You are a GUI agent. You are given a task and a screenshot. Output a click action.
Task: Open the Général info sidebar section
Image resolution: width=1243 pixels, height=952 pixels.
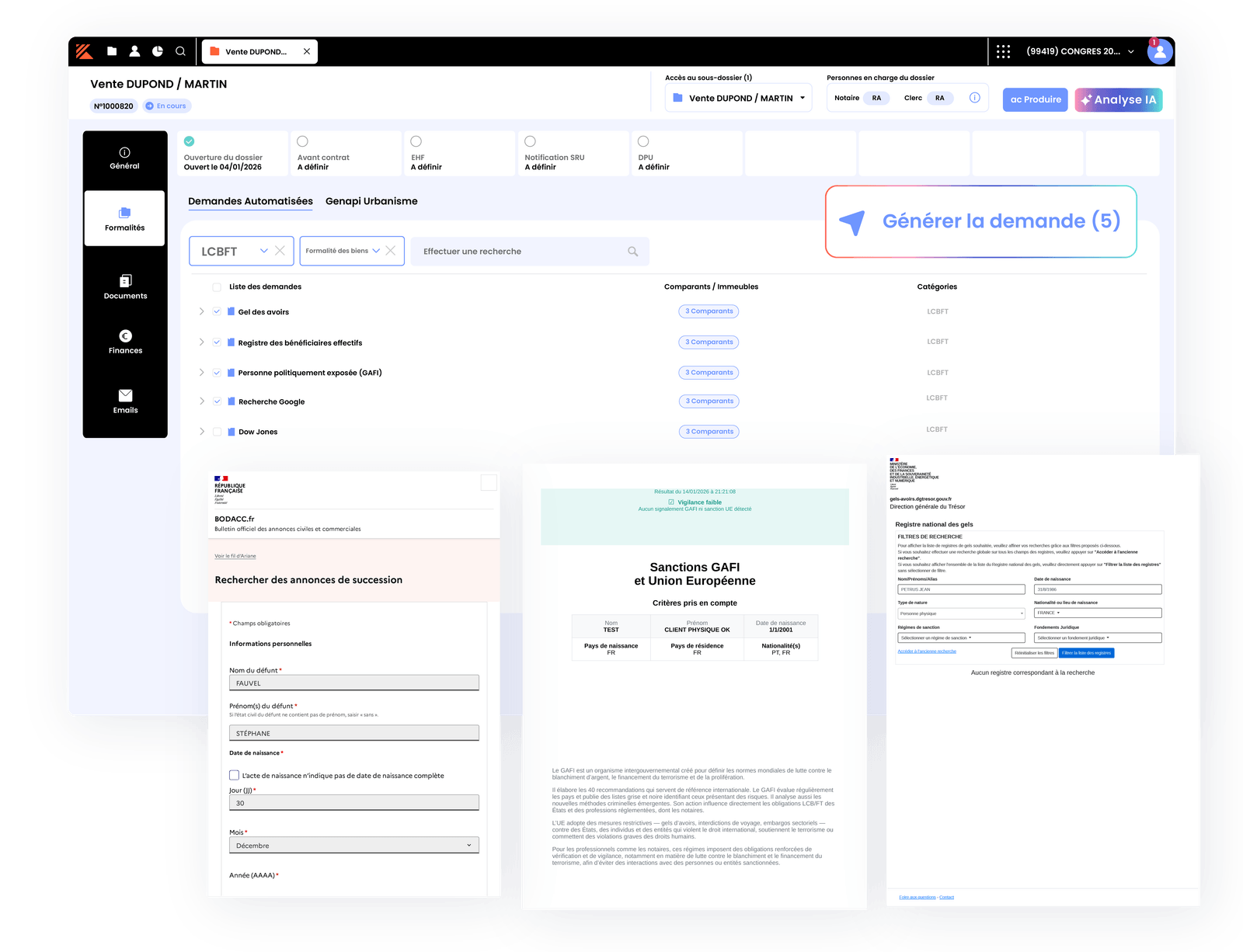[x=124, y=158]
